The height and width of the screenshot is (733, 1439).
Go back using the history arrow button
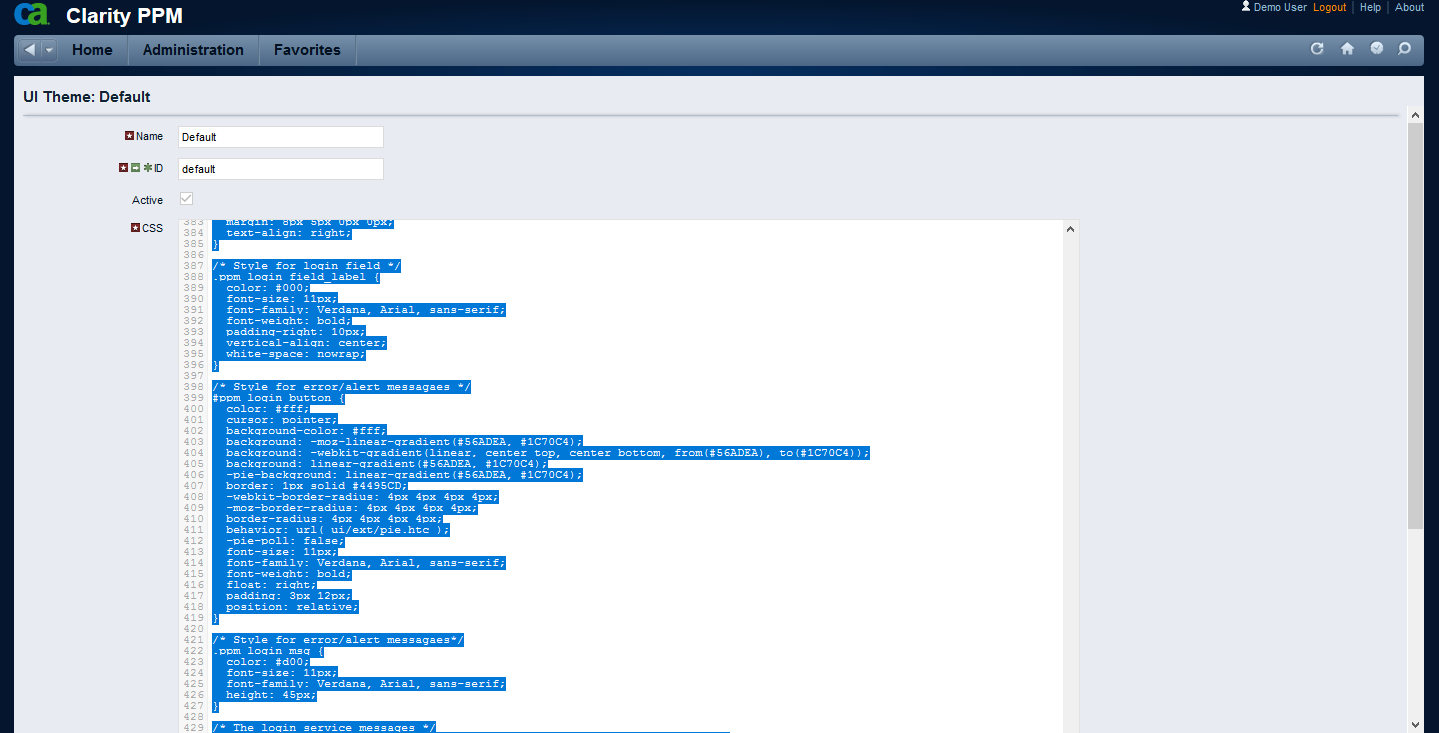[x=30, y=50]
